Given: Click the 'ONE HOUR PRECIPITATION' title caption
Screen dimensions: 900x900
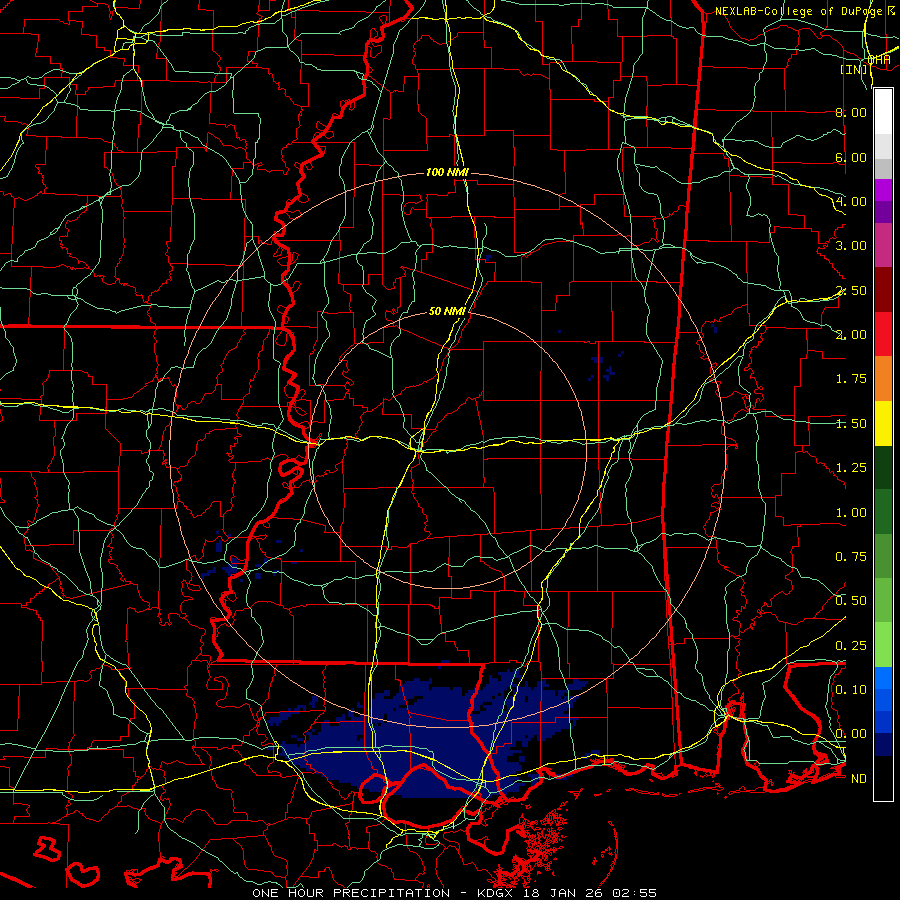Looking at the screenshot, I should coord(351,893).
